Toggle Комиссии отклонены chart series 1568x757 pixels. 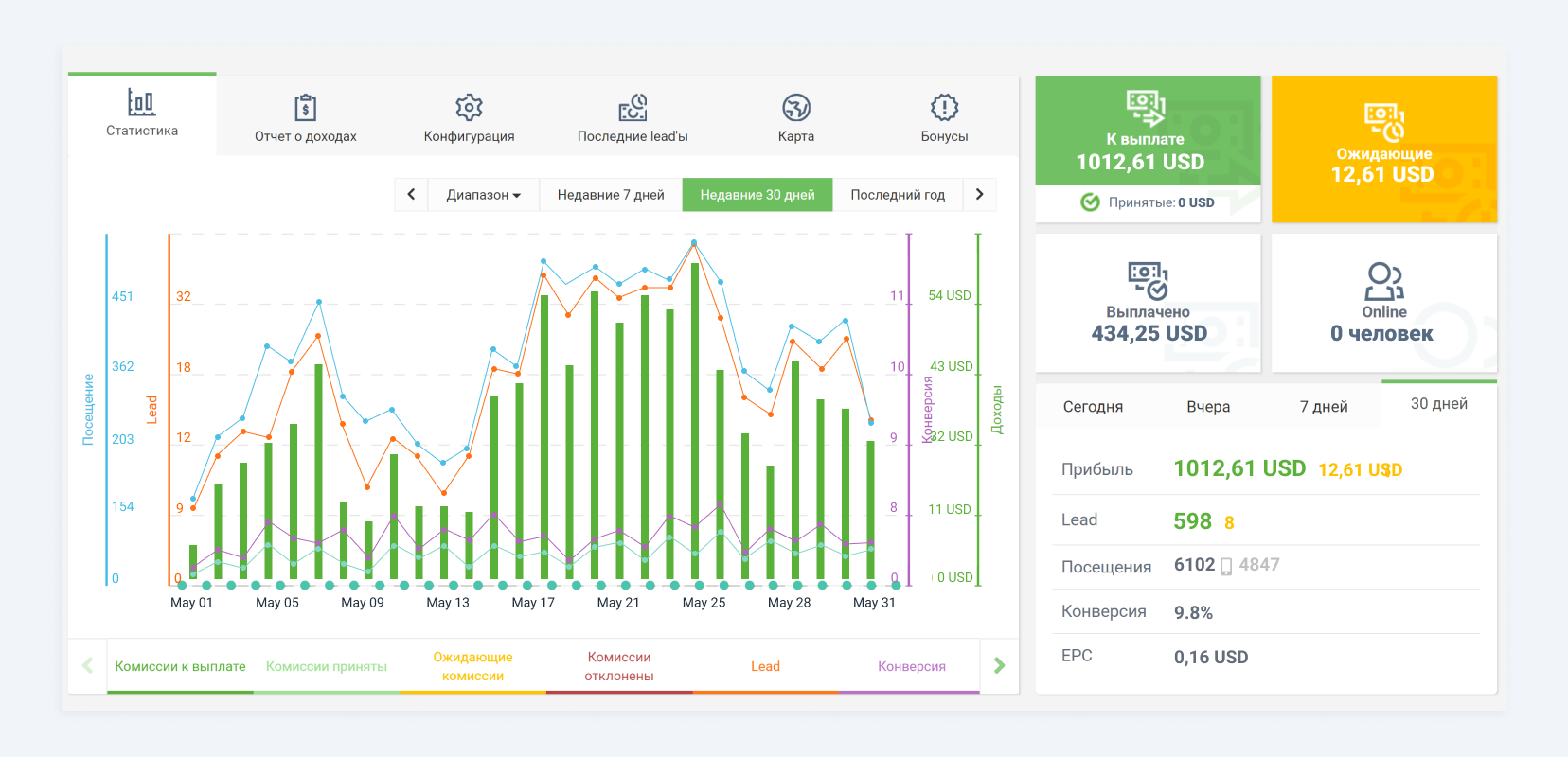coord(619,666)
